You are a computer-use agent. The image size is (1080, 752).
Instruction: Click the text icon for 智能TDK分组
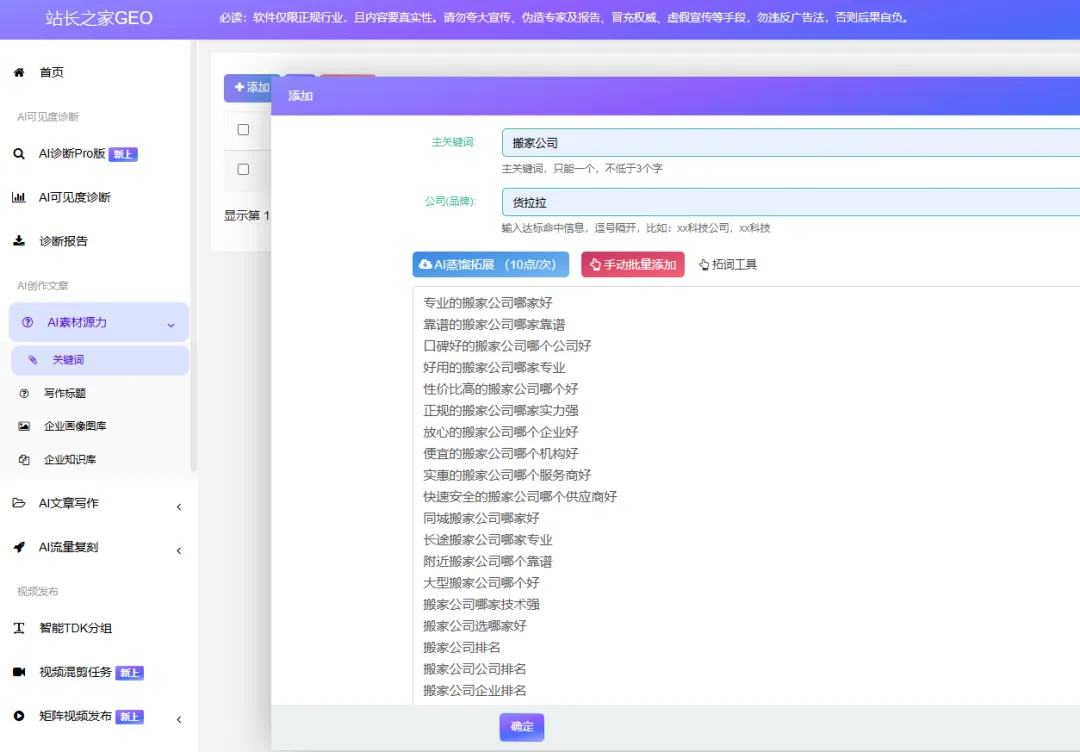click(x=19, y=628)
